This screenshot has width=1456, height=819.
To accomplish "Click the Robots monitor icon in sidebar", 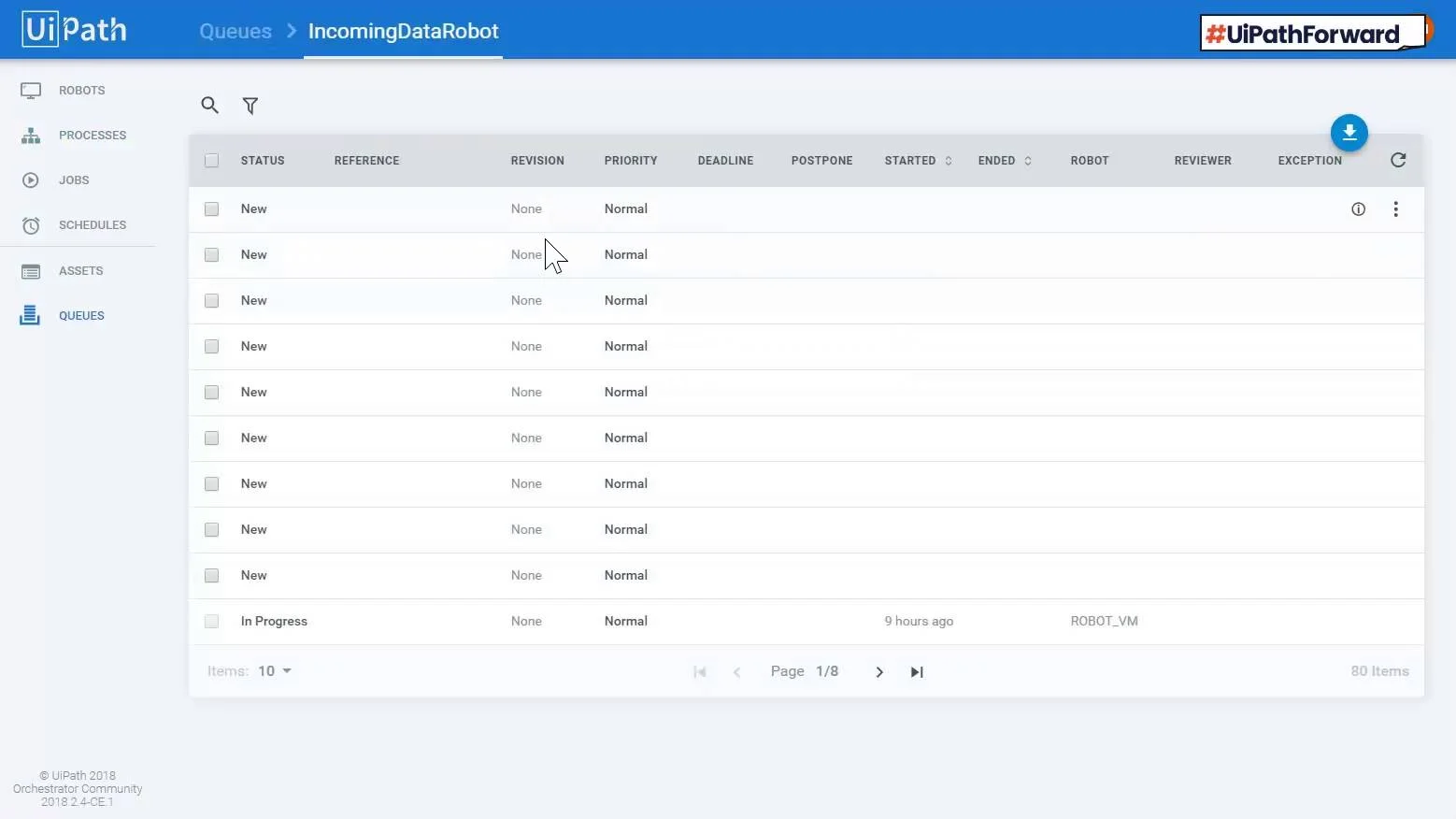I will point(31,91).
